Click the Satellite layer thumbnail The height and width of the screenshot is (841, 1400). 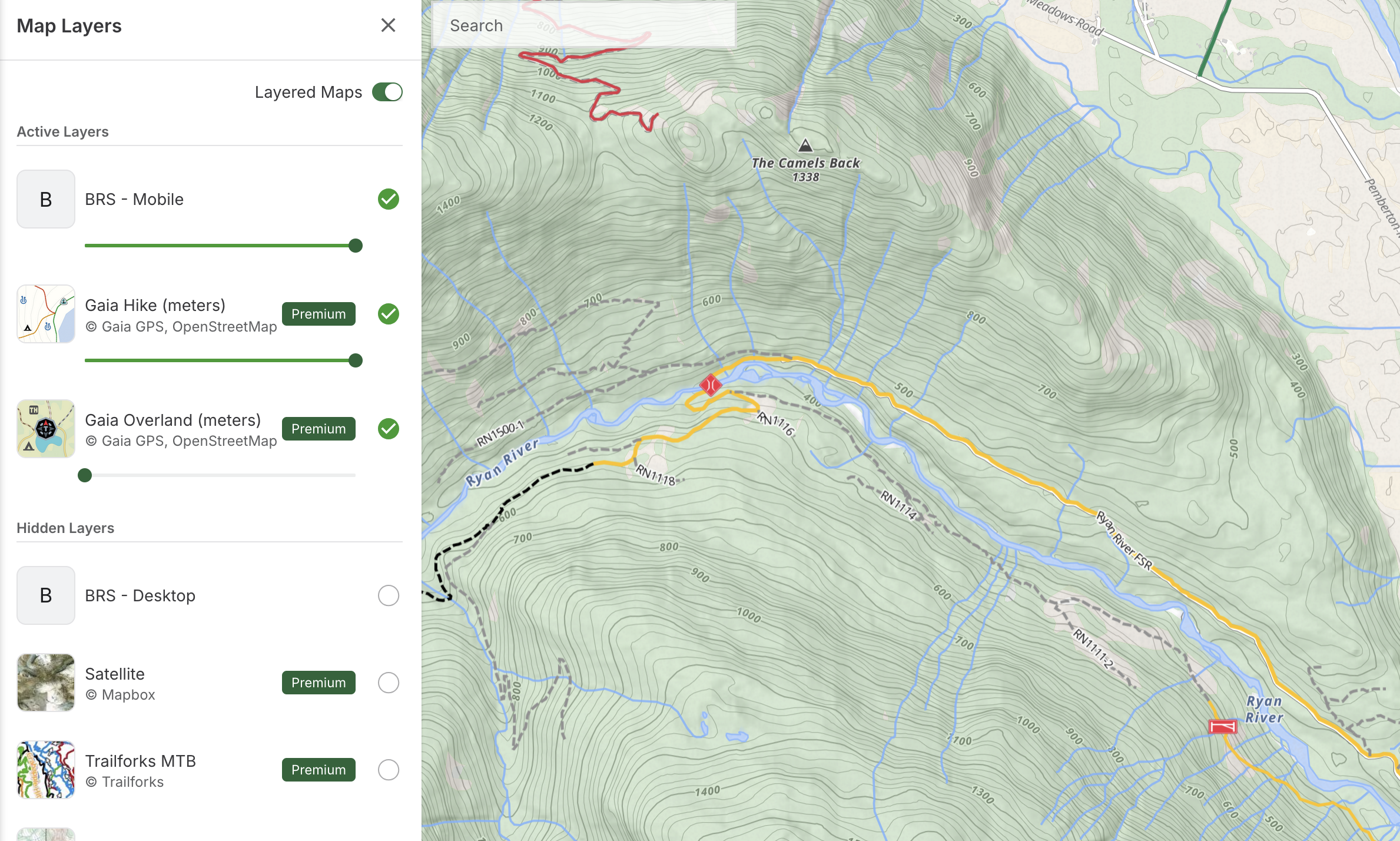click(x=46, y=683)
